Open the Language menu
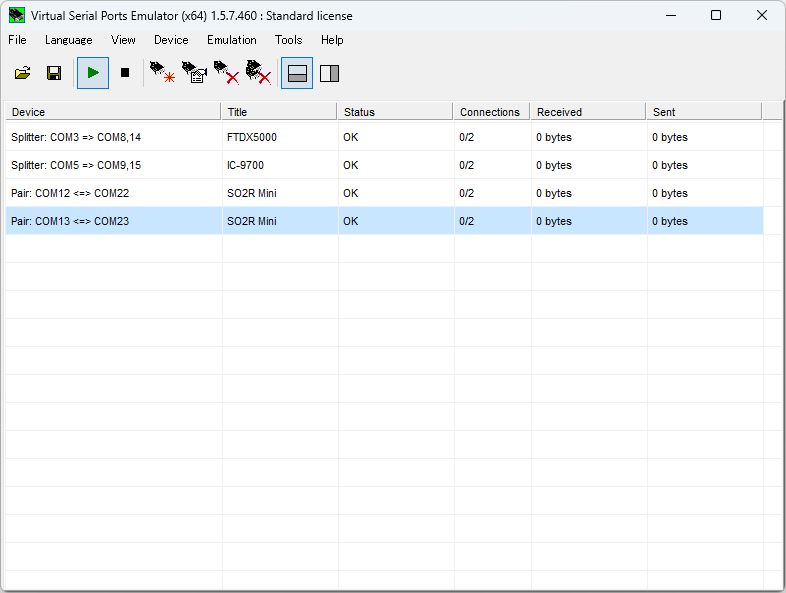Viewport: 786px width, 593px height. [x=68, y=40]
